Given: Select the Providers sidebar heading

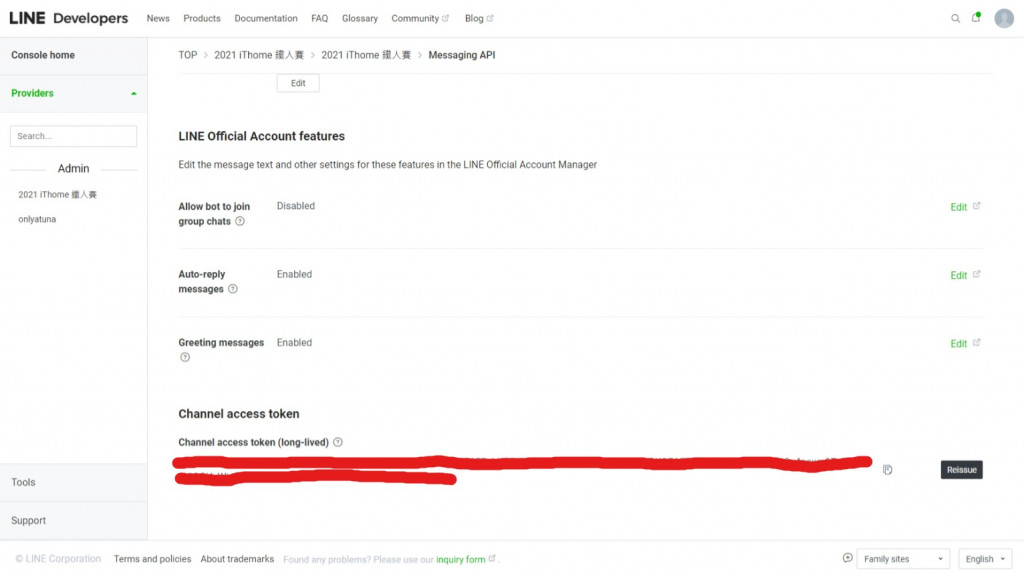Looking at the screenshot, I should 32,93.
